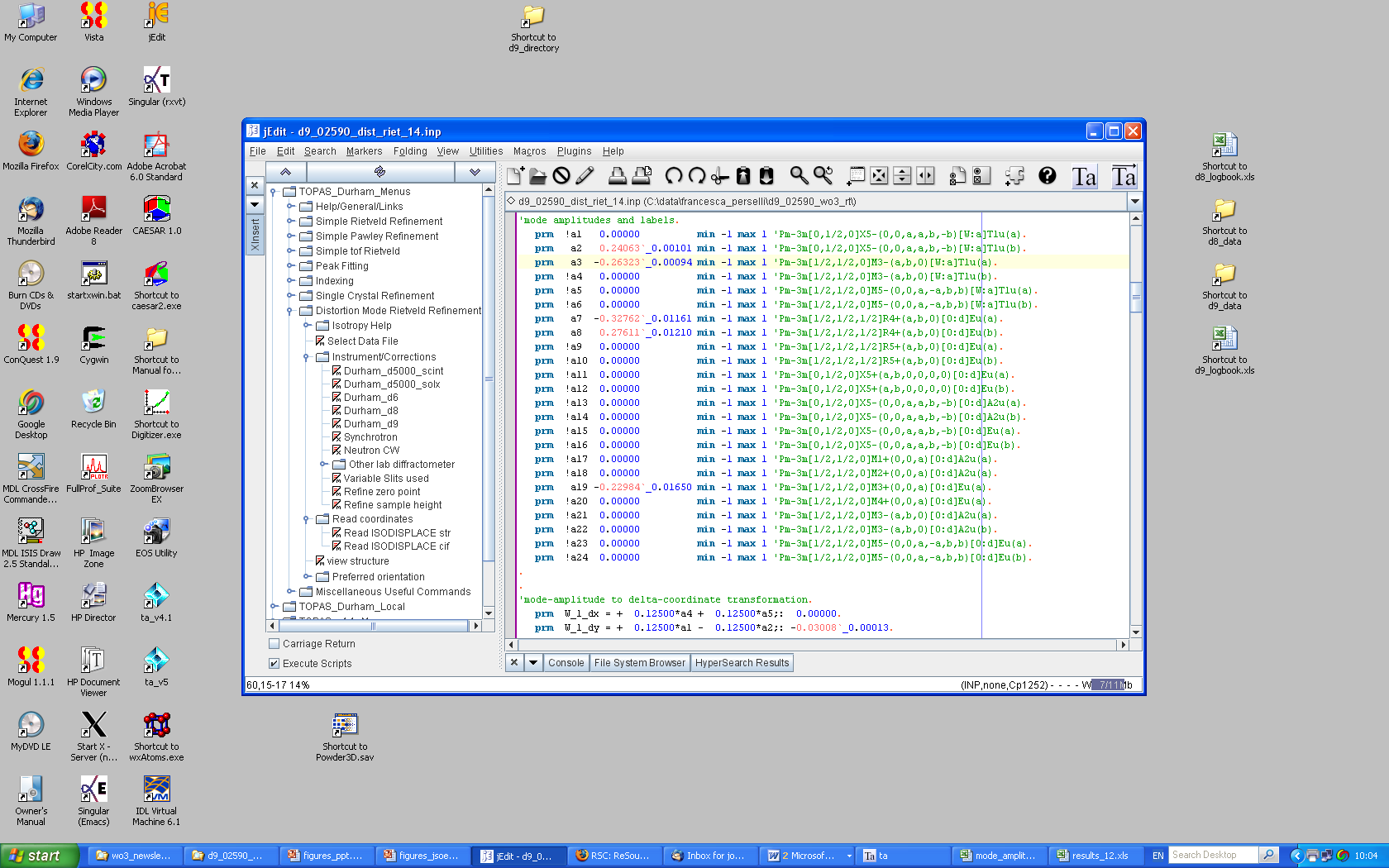Click the new view window icon
The height and width of the screenshot is (868, 1389).
tap(856, 175)
